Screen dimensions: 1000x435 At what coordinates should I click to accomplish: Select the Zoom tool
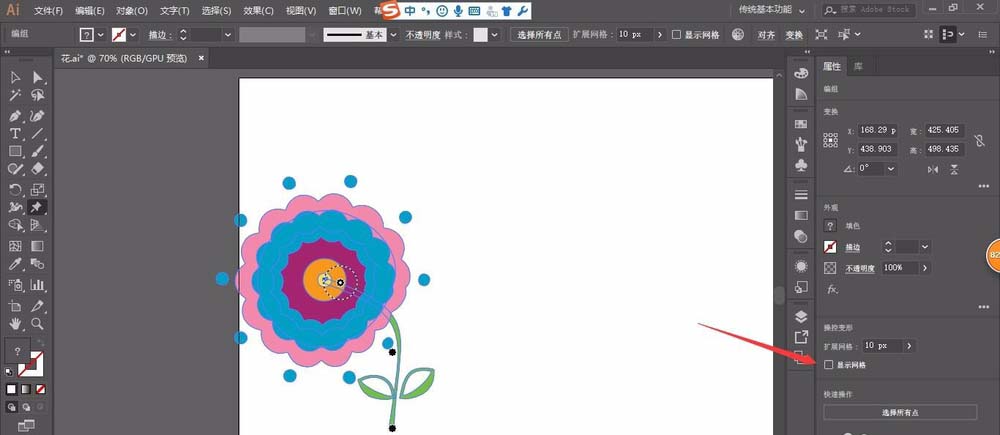click(x=38, y=323)
